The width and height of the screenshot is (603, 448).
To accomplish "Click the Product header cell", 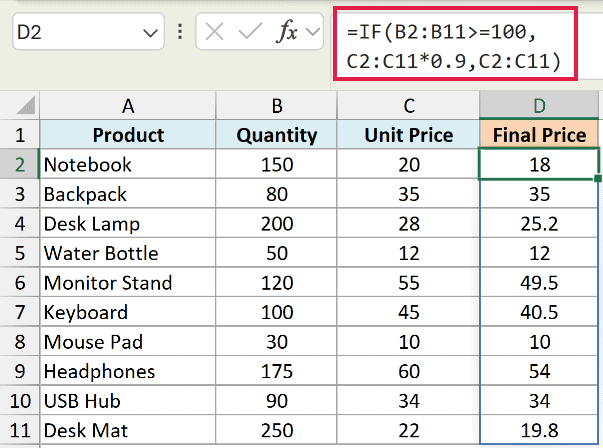I will tap(128, 134).
